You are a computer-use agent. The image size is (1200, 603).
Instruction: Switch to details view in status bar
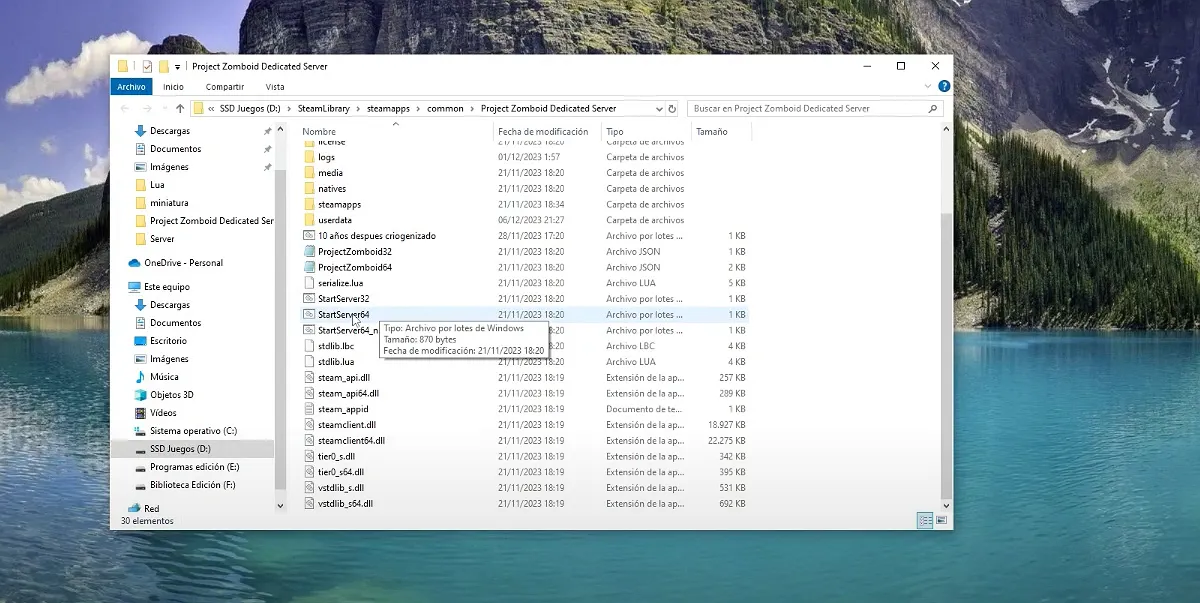click(925, 521)
